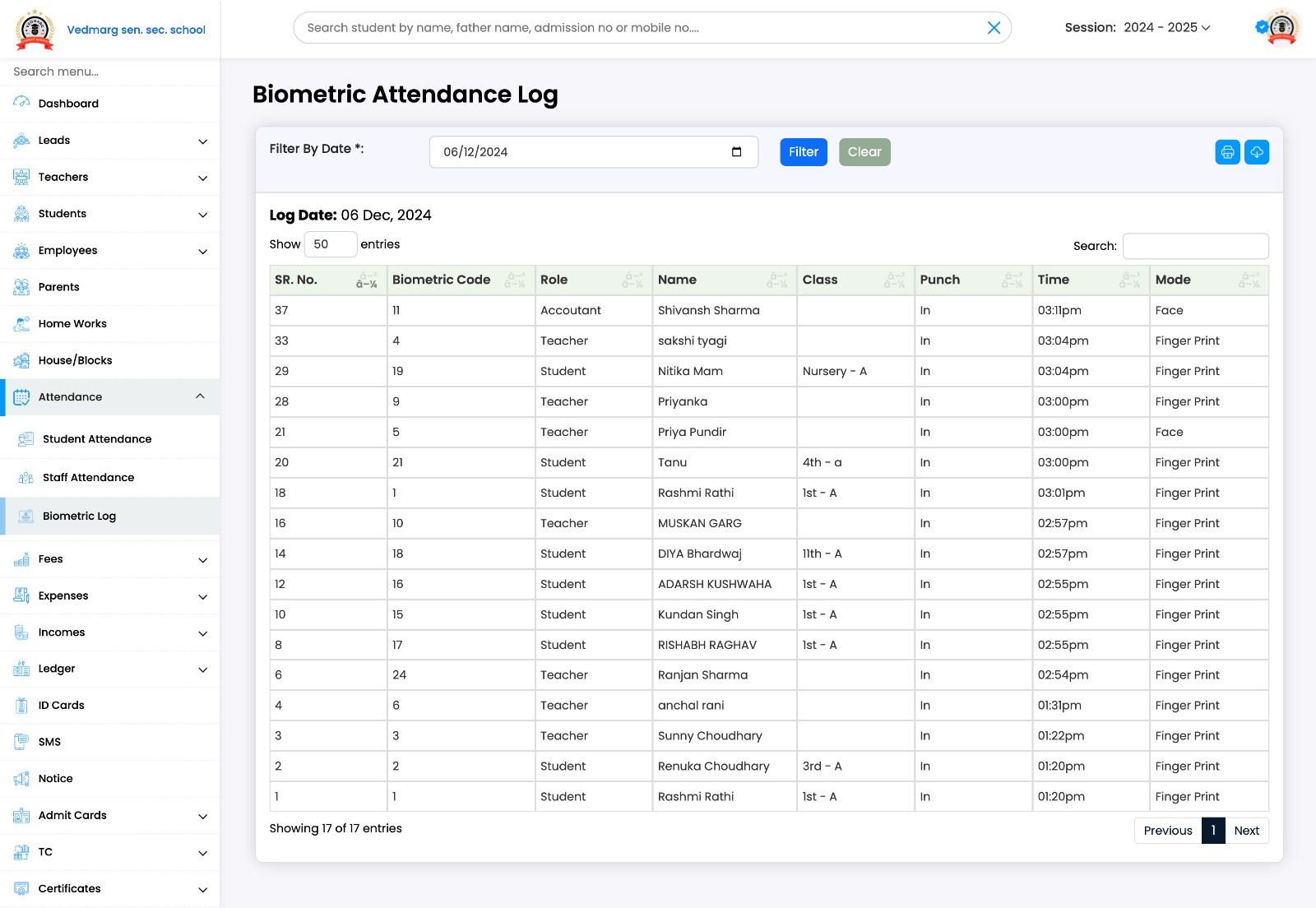Click the cloud download export icon
The height and width of the screenshot is (908, 1316).
coord(1257,151)
